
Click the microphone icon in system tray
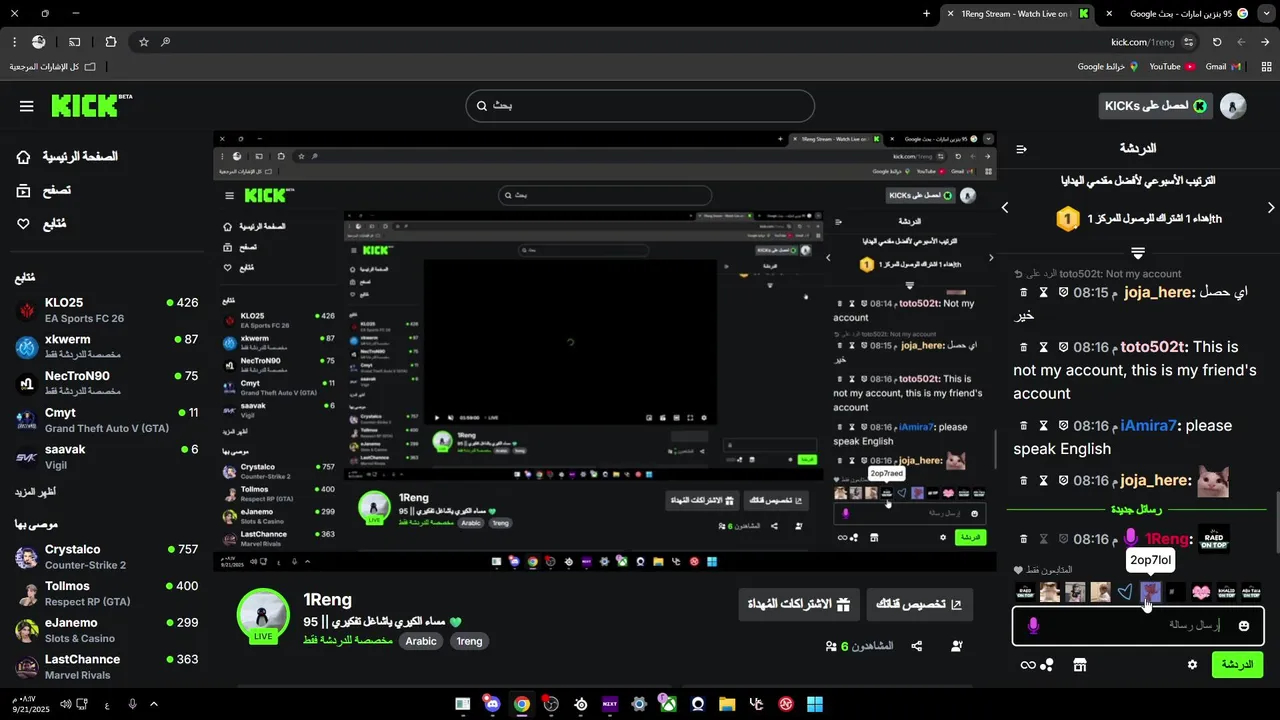point(132,704)
